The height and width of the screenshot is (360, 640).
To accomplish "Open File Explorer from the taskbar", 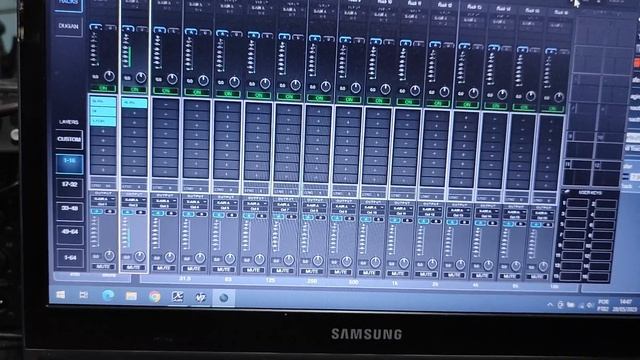I will coord(131,296).
